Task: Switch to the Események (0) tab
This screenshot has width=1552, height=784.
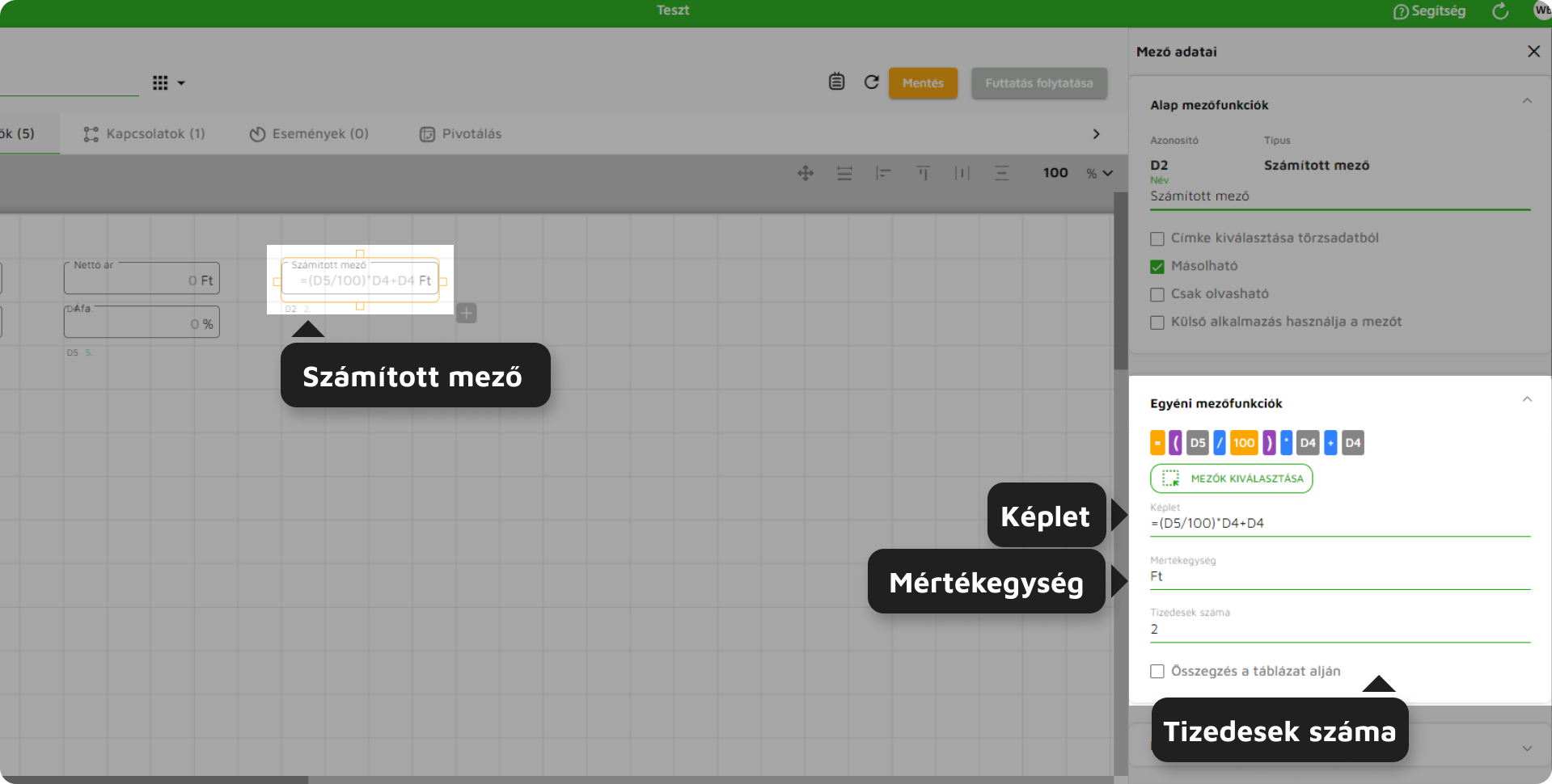Action: pyautogui.click(x=309, y=134)
